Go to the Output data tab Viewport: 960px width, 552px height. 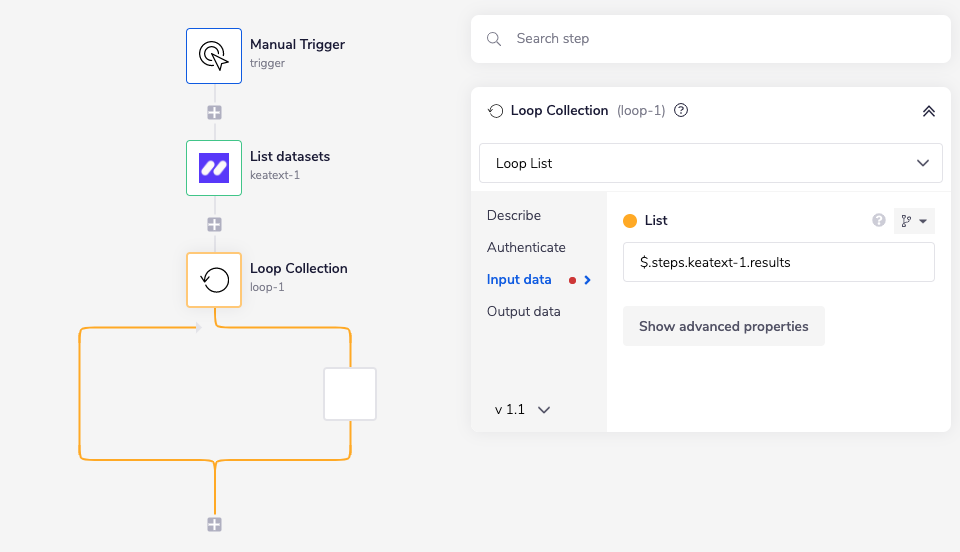[524, 312]
